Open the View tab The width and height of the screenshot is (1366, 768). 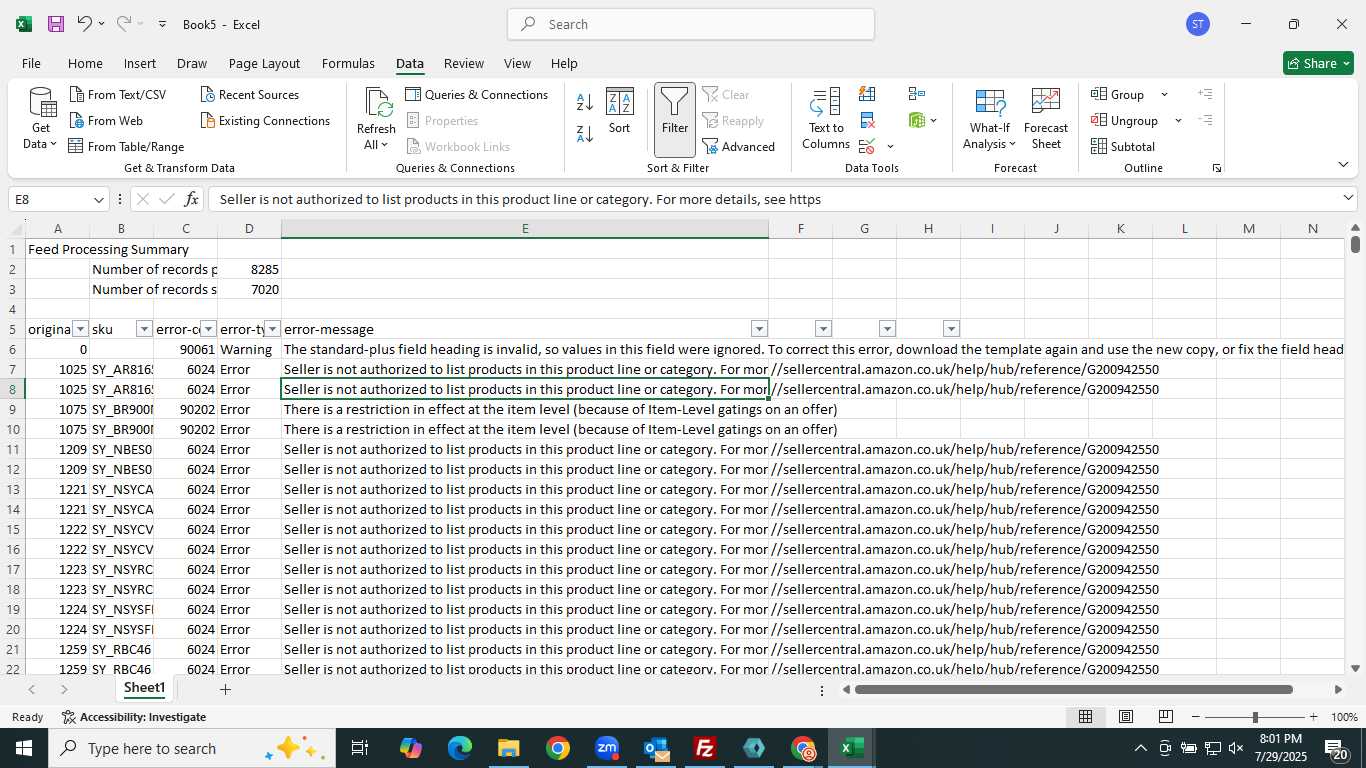[517, 63]
